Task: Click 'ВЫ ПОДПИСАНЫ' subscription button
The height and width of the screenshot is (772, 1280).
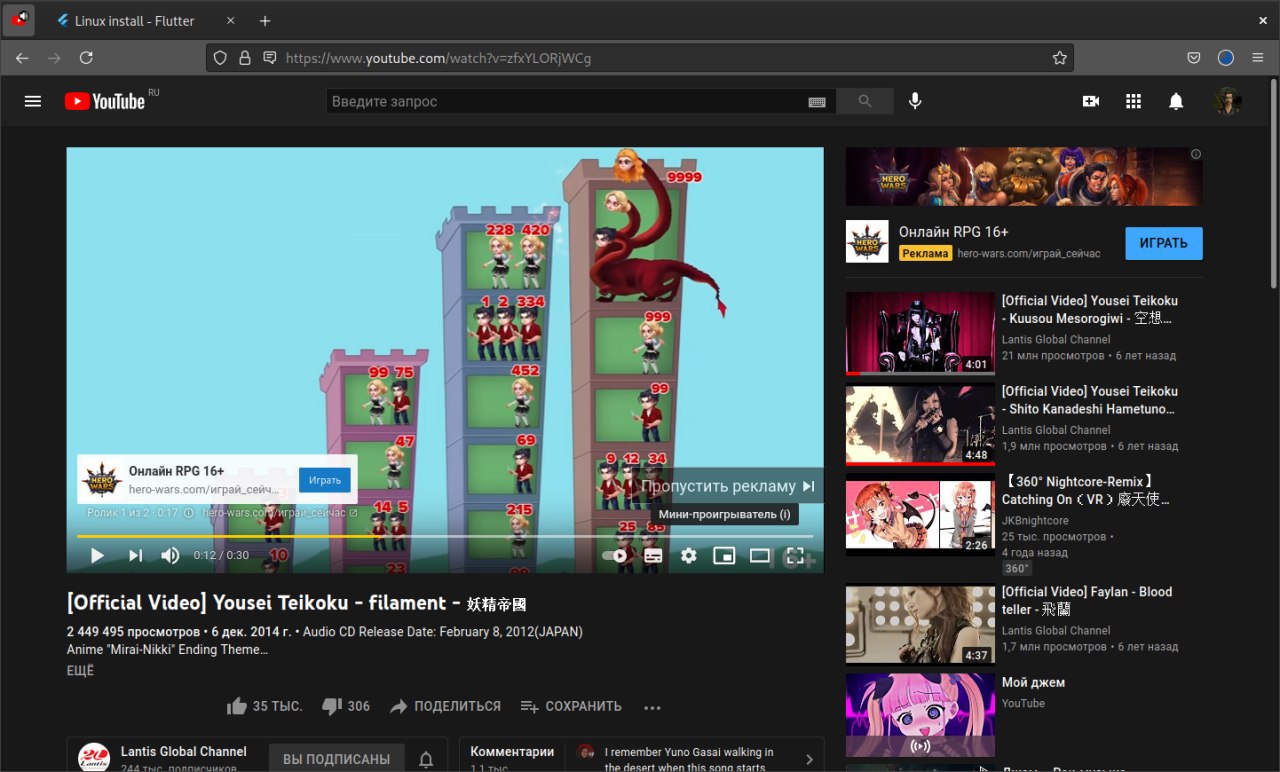Action: pyautogui.click(x=337, y=759)
